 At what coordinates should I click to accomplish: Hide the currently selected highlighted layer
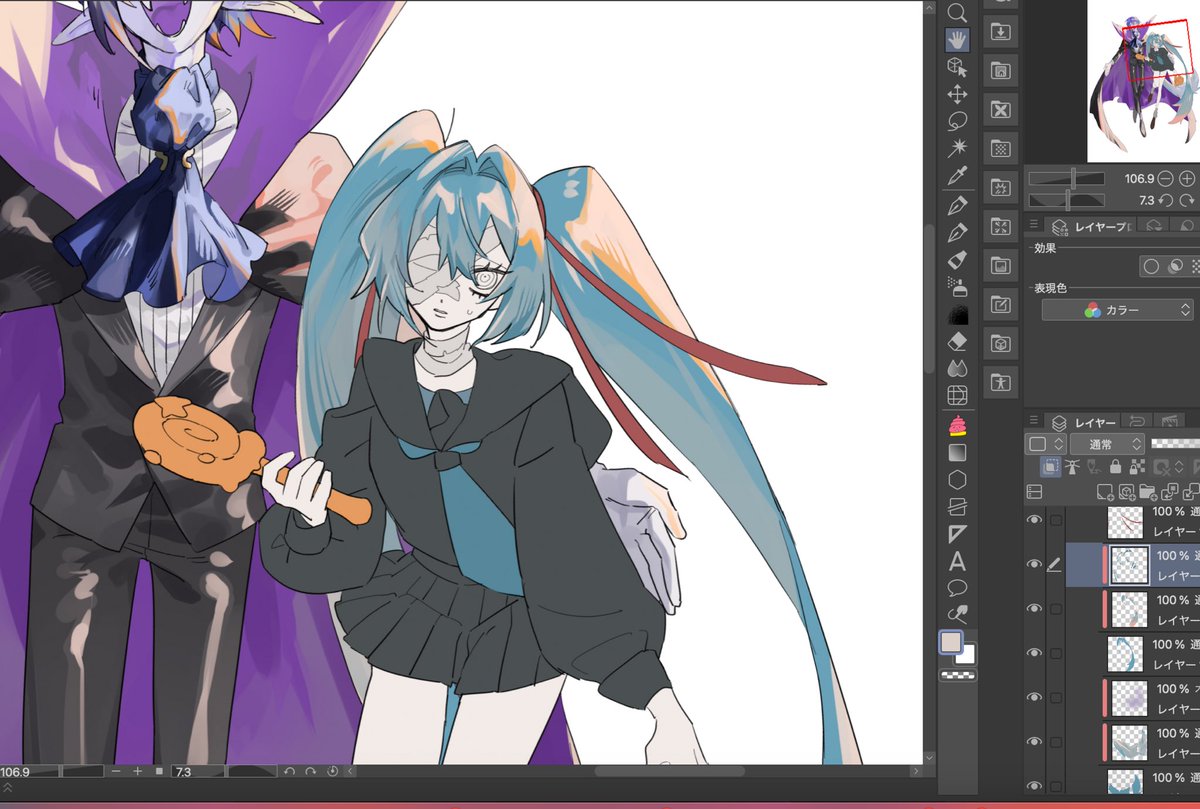pos(1035,564)
